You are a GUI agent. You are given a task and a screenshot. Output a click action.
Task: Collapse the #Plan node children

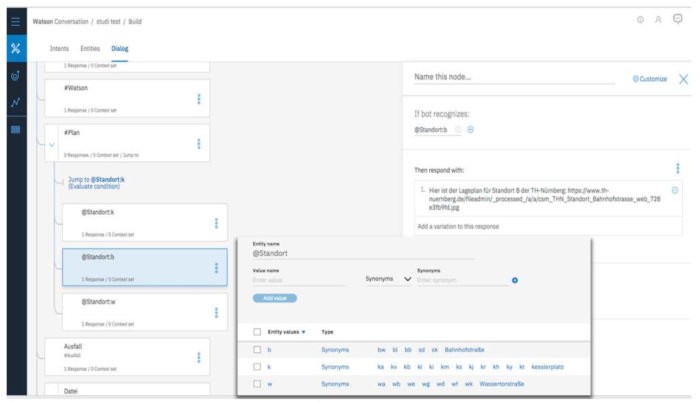coord(52,143)
